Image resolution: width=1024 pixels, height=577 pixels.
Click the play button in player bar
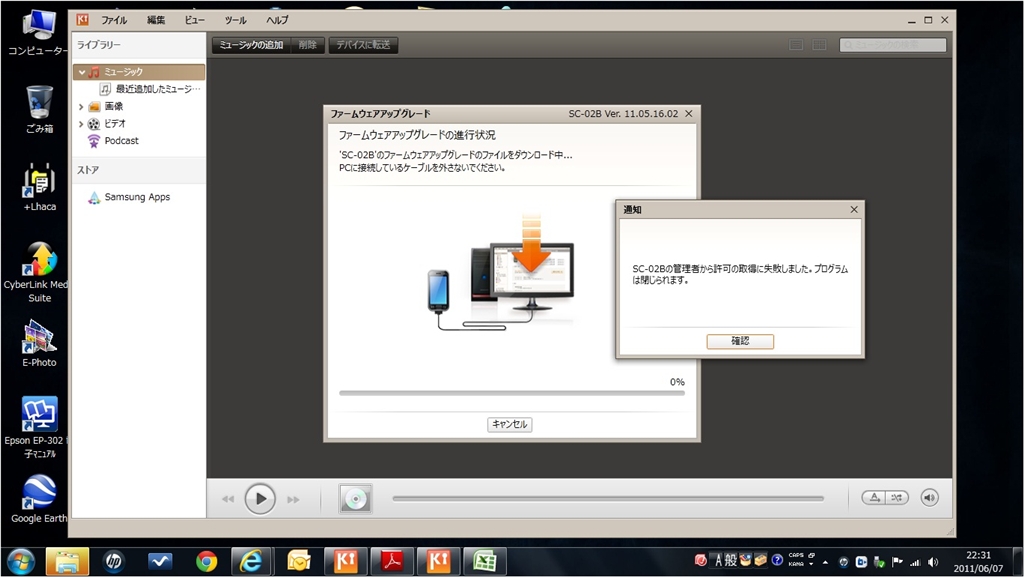pyautogui.click(x=260, y=498)
